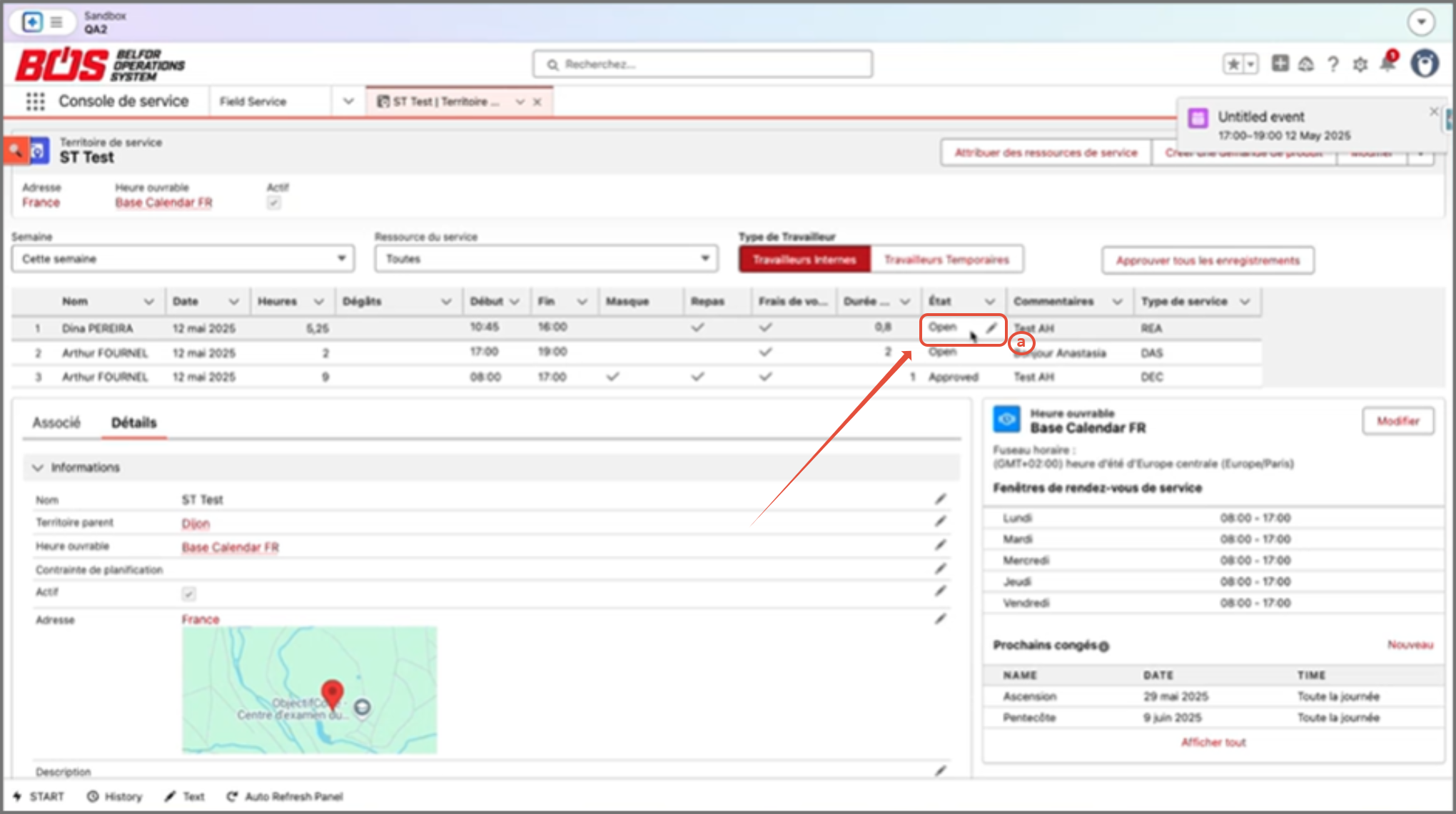This screenshot has width=1456, height=814.
Task: Click the Trailhead guidance icon
Action: [x=1306, y=64]
